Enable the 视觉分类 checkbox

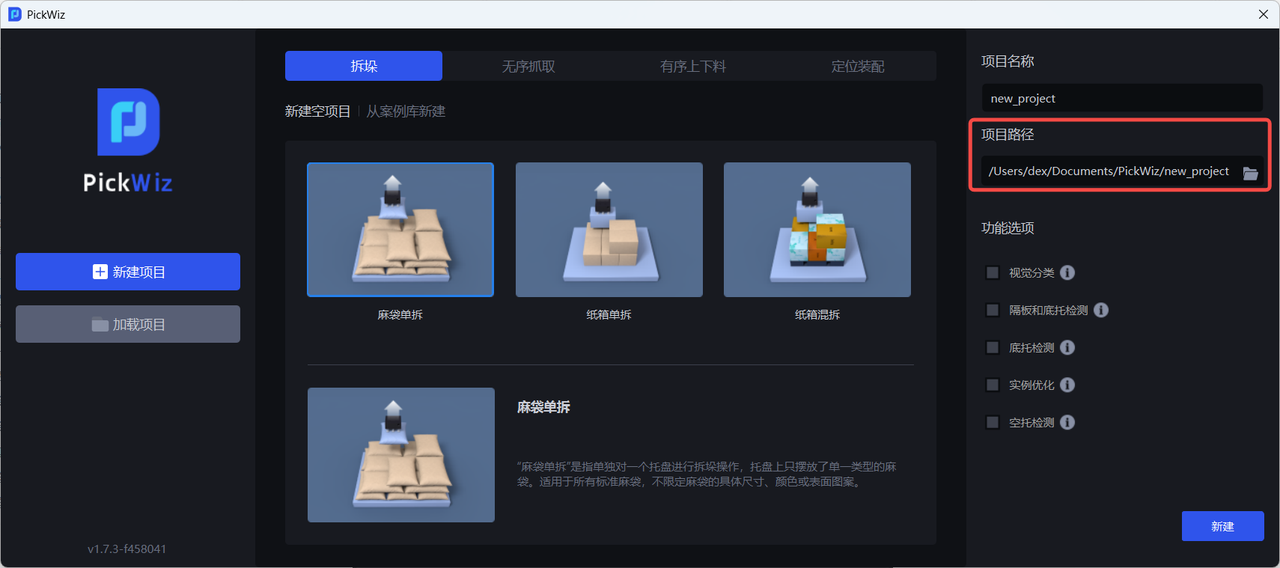(992, 273)
